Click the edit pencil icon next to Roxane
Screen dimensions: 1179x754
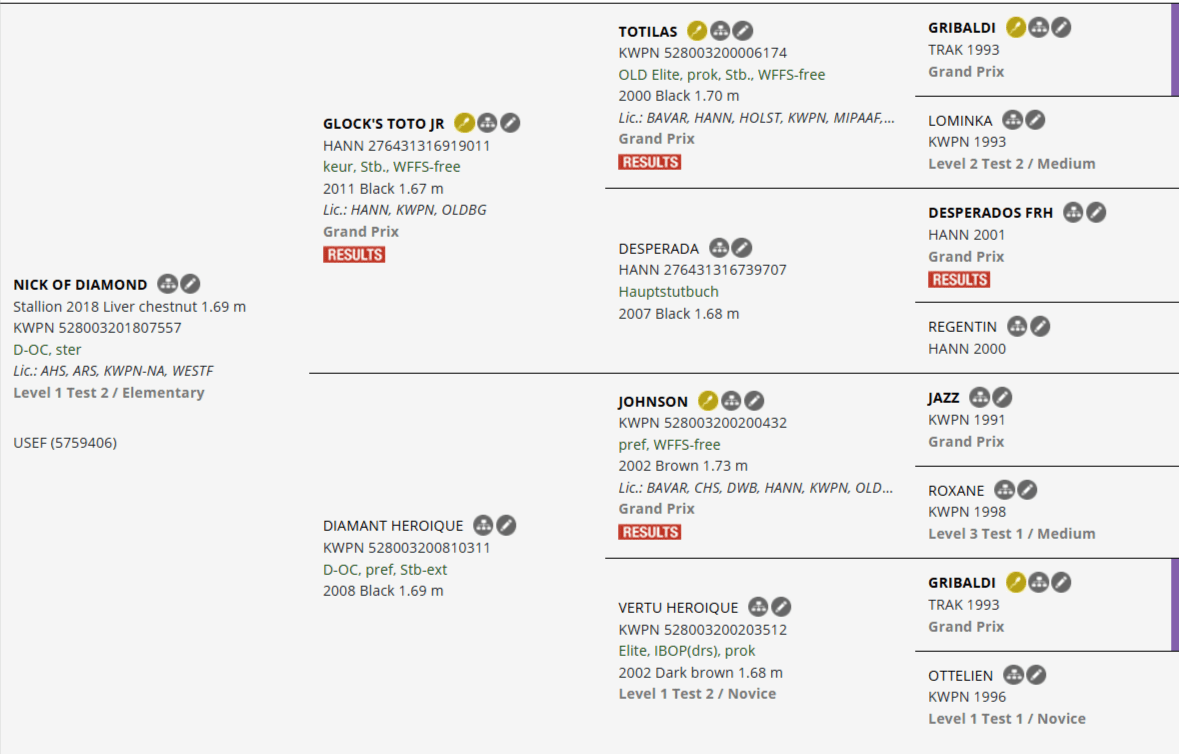click(1027, 490)
